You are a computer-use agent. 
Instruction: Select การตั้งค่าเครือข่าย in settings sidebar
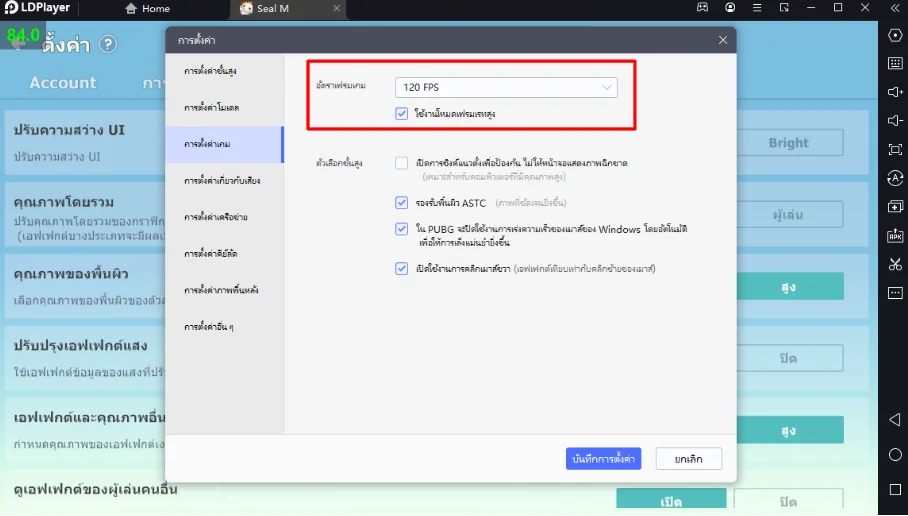(224, 217)
